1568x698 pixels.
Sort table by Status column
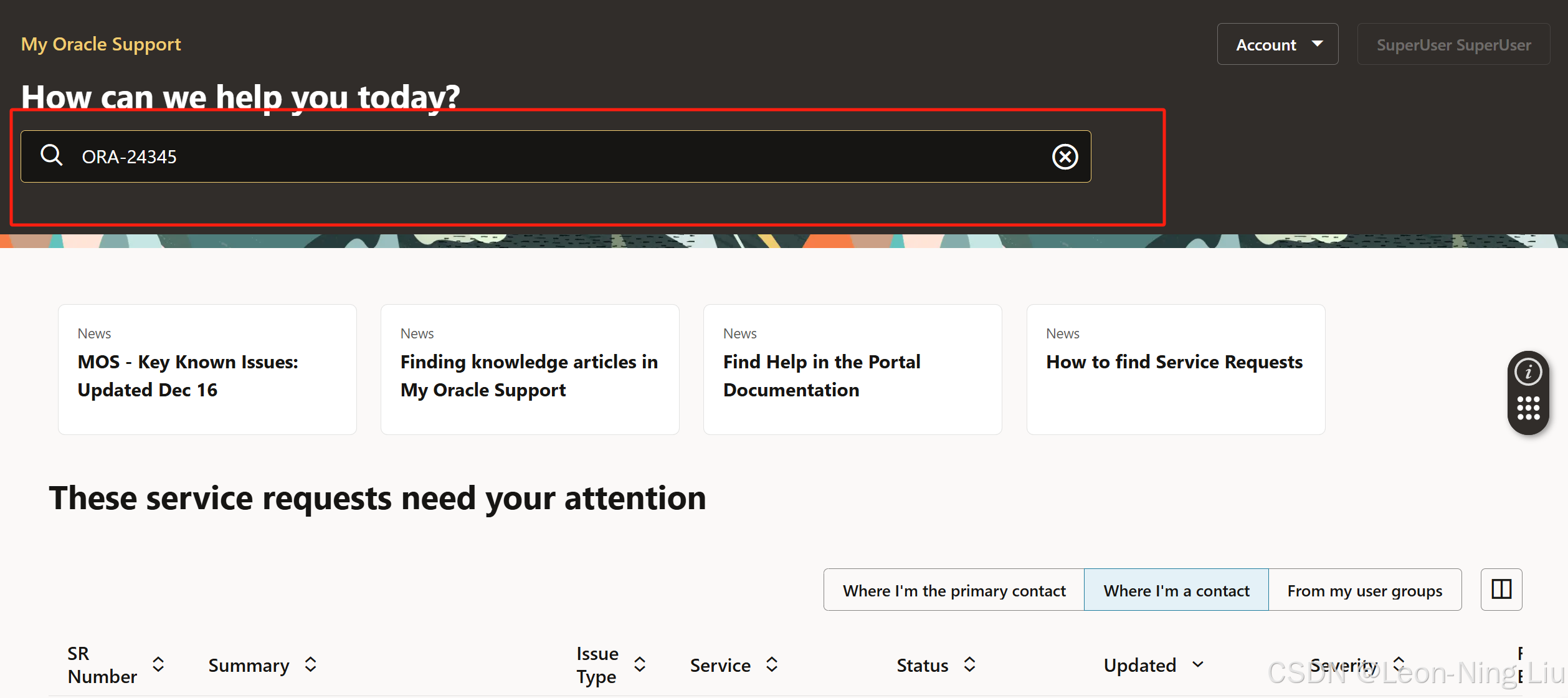[x=969, y=665]
